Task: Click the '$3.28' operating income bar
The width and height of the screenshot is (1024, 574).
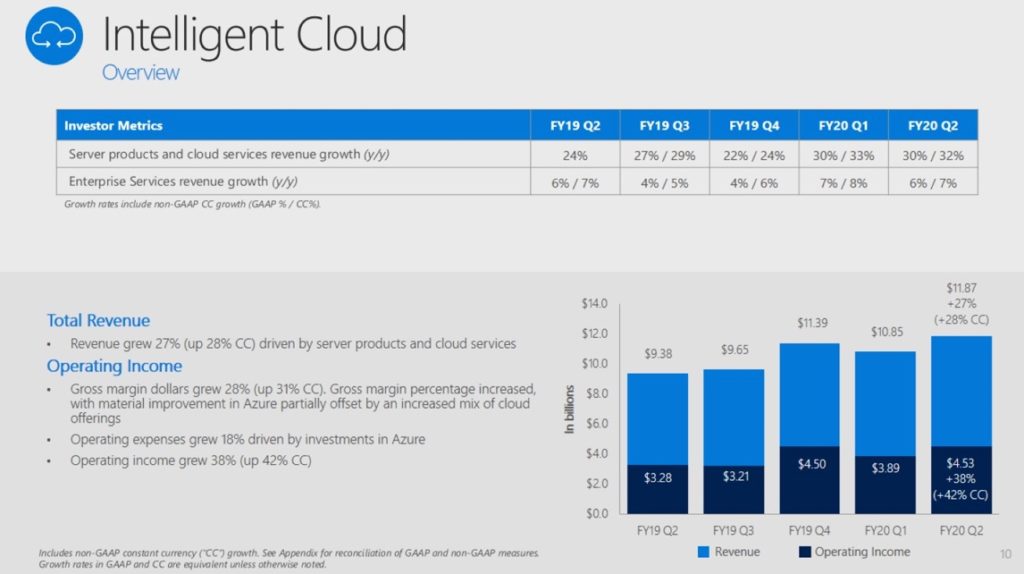Action: coord(658,489)
